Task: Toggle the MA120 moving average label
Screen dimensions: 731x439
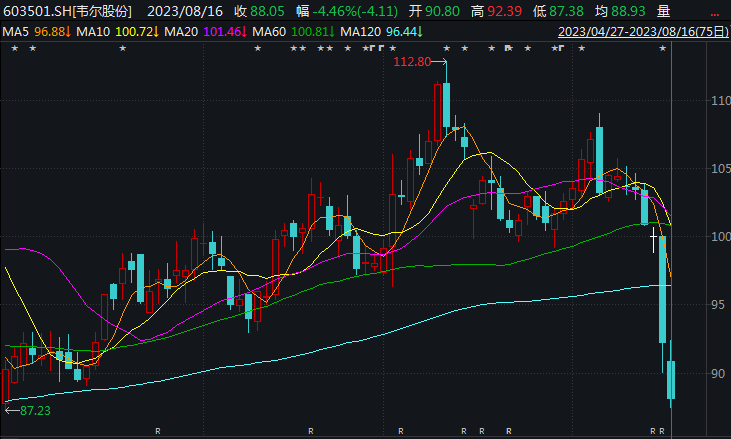Action: click(381, 32)
